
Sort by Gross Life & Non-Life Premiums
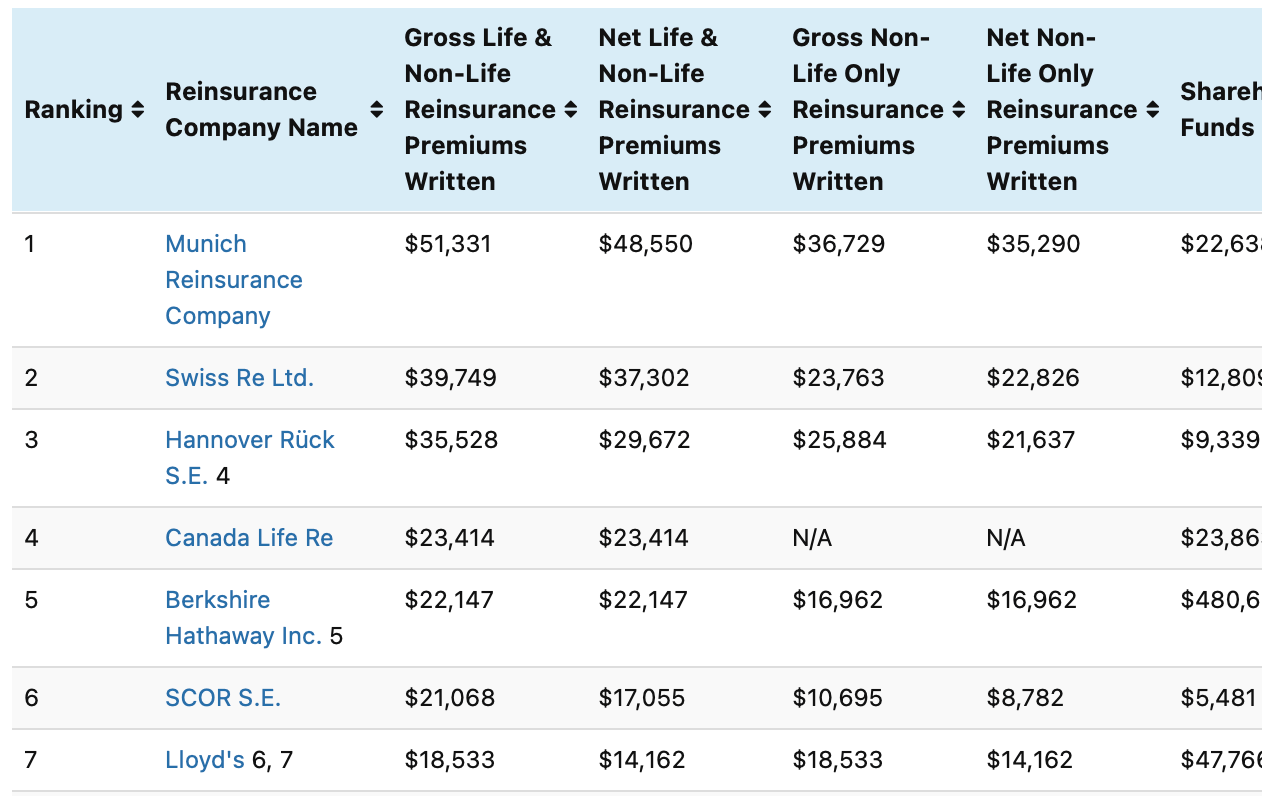[x=571, y=110]
